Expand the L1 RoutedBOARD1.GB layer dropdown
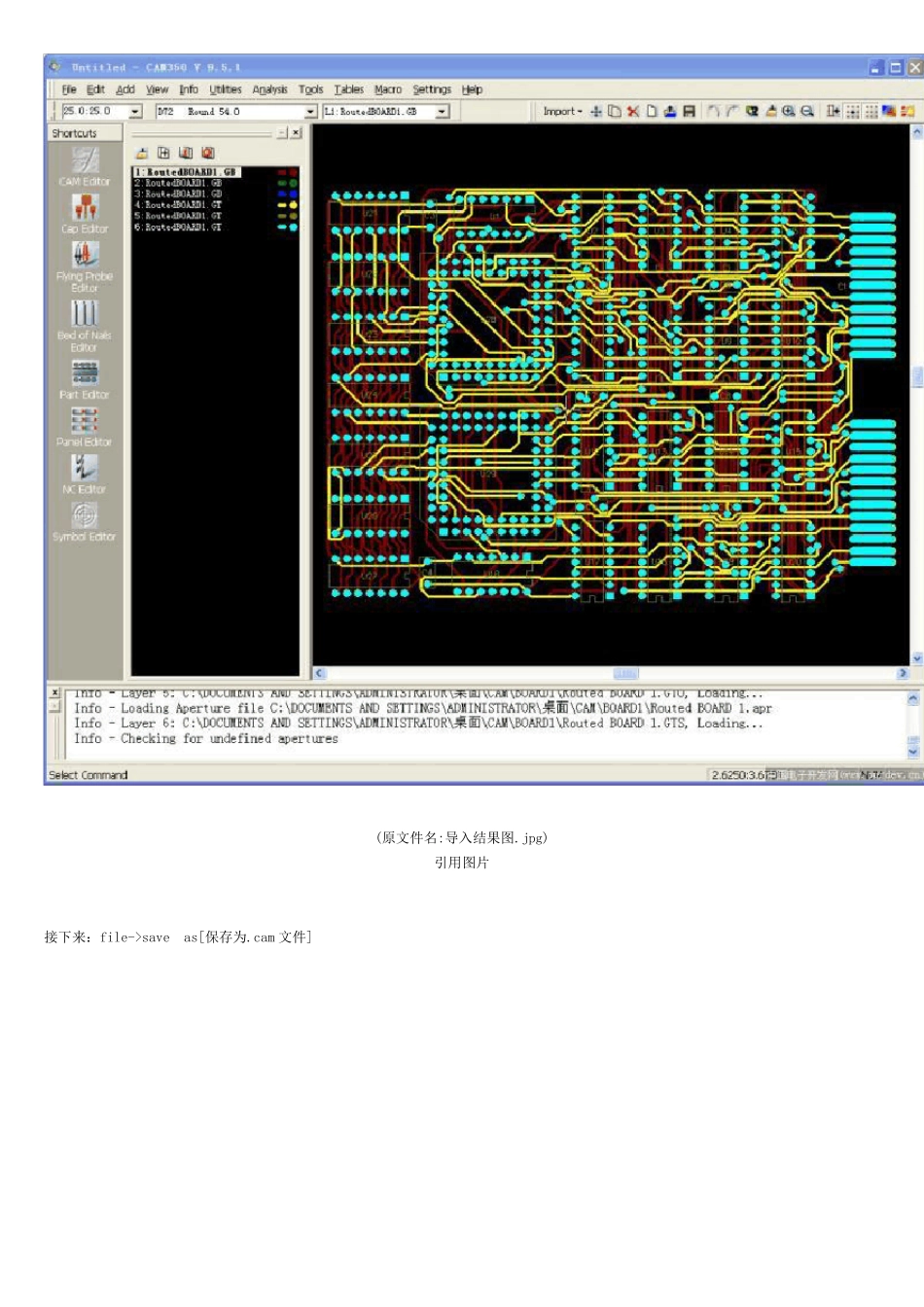 (x=443, y=112)
